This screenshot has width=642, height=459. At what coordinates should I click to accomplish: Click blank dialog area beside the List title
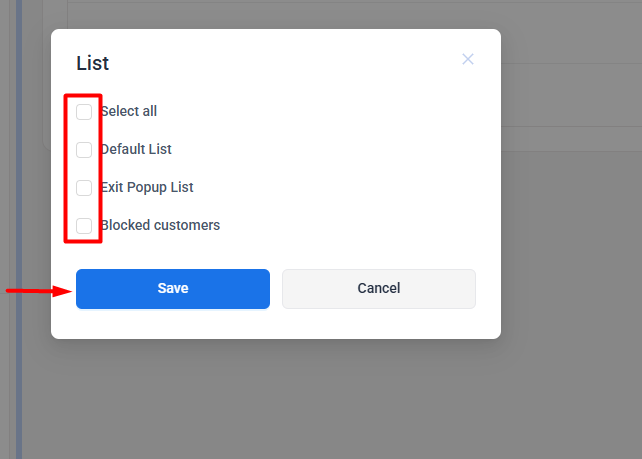[280, 64]
